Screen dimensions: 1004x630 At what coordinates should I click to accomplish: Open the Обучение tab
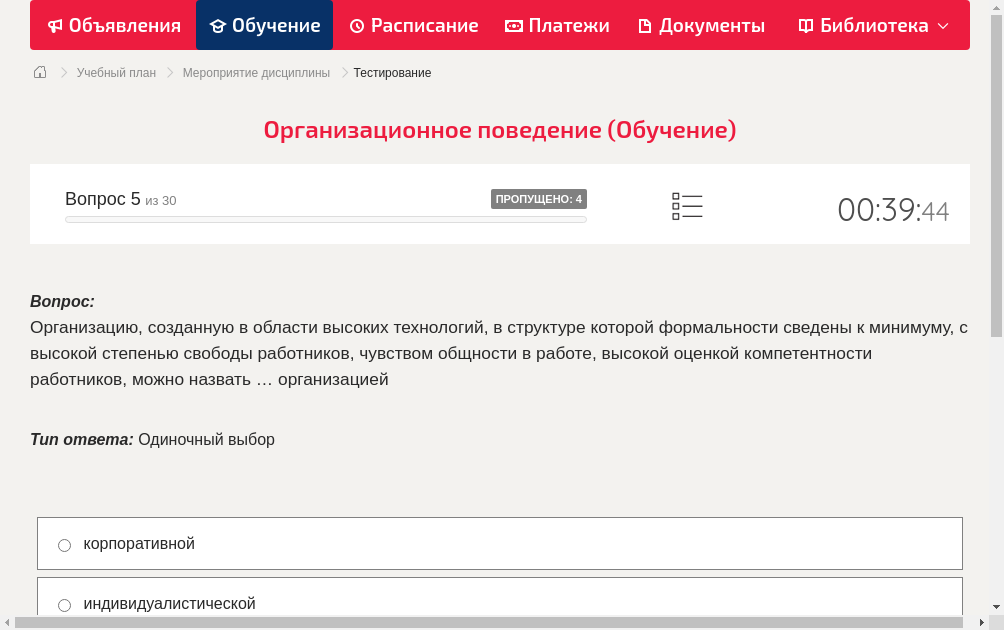click(x=264, y=25)
